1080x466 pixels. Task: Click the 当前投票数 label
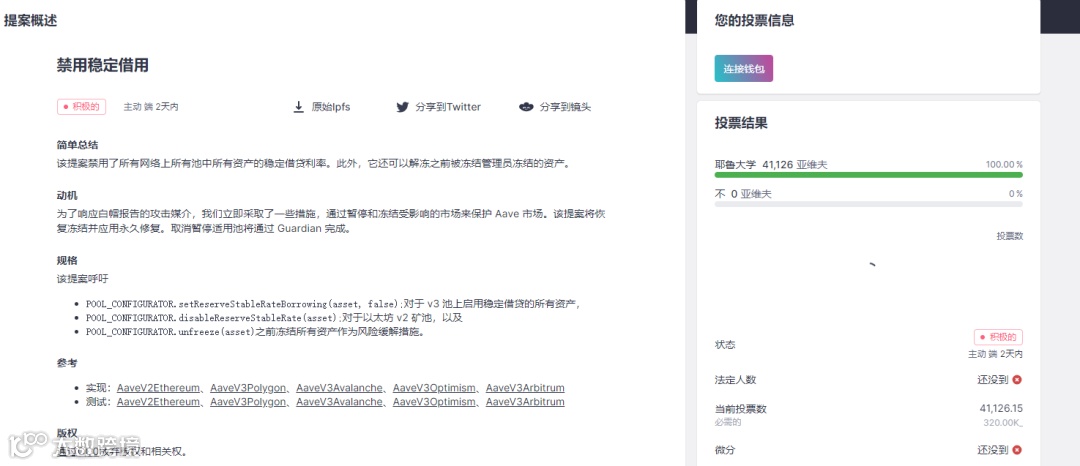point(740,408)
